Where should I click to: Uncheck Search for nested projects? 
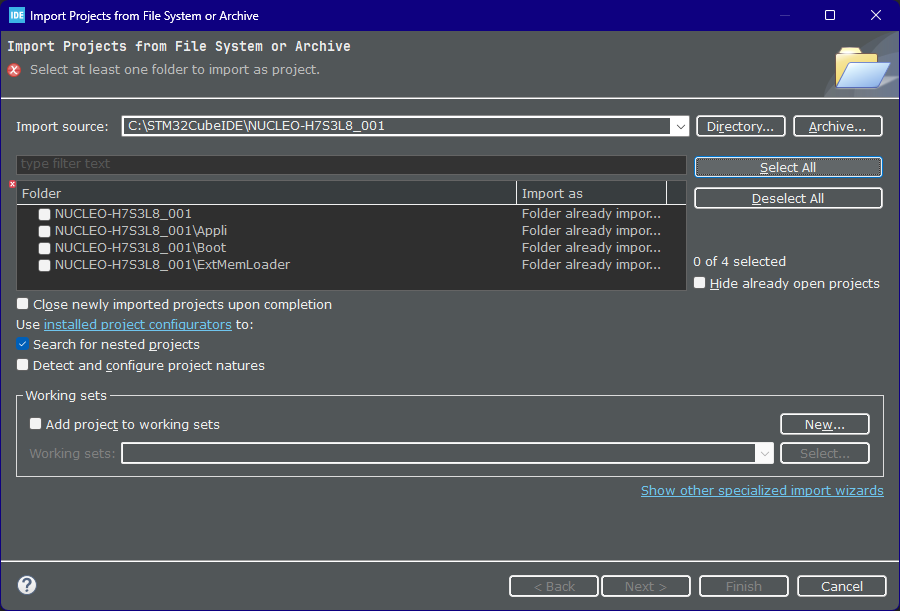(x=22, y=344)
